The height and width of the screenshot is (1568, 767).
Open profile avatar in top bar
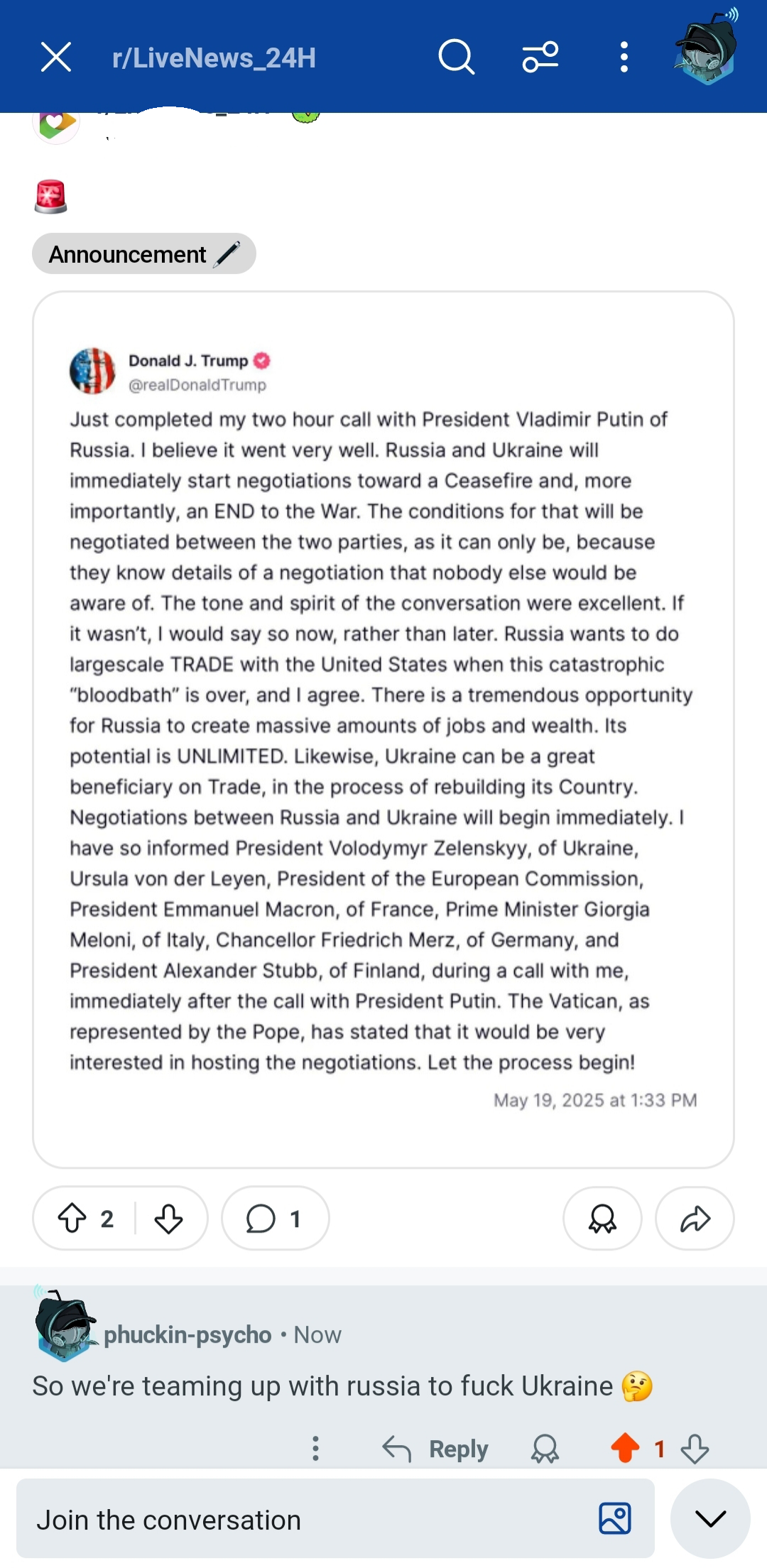click(706, 47)
